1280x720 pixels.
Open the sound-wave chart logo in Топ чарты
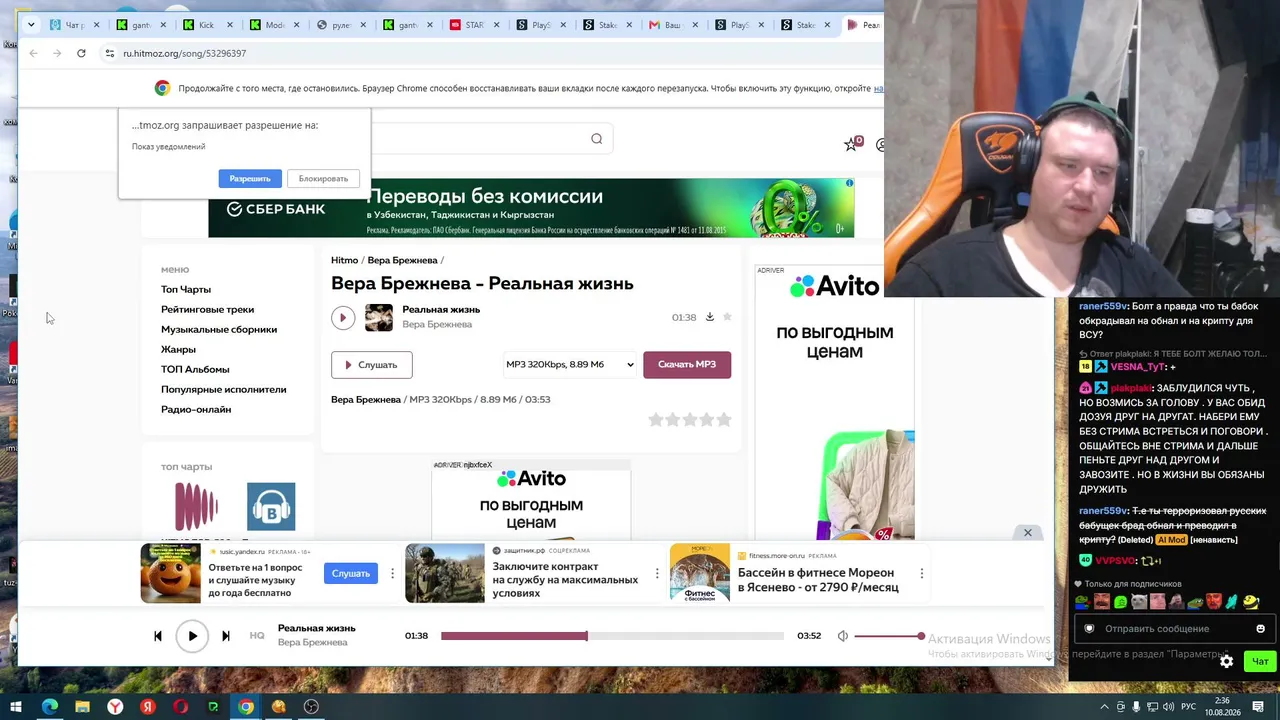tap(196, 506)
